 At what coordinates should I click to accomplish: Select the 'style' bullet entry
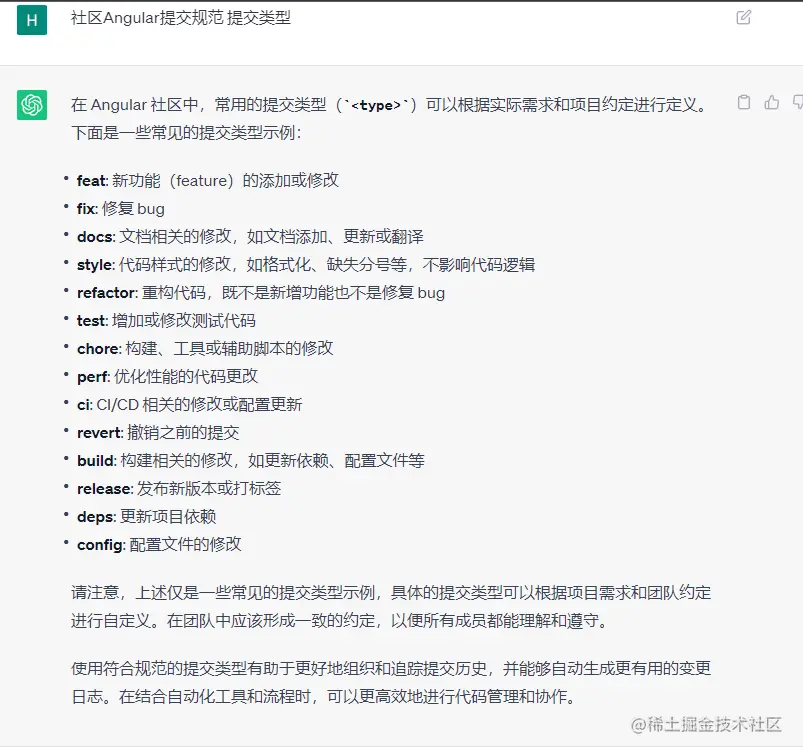[306, 264]
